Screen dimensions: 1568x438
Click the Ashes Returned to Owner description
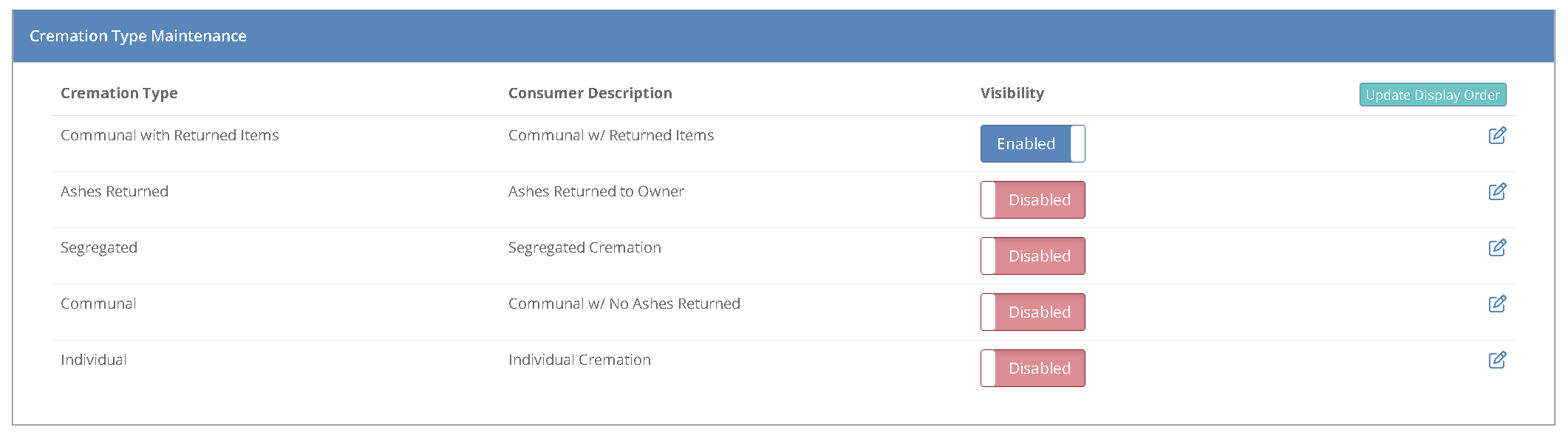coord(596,191)
